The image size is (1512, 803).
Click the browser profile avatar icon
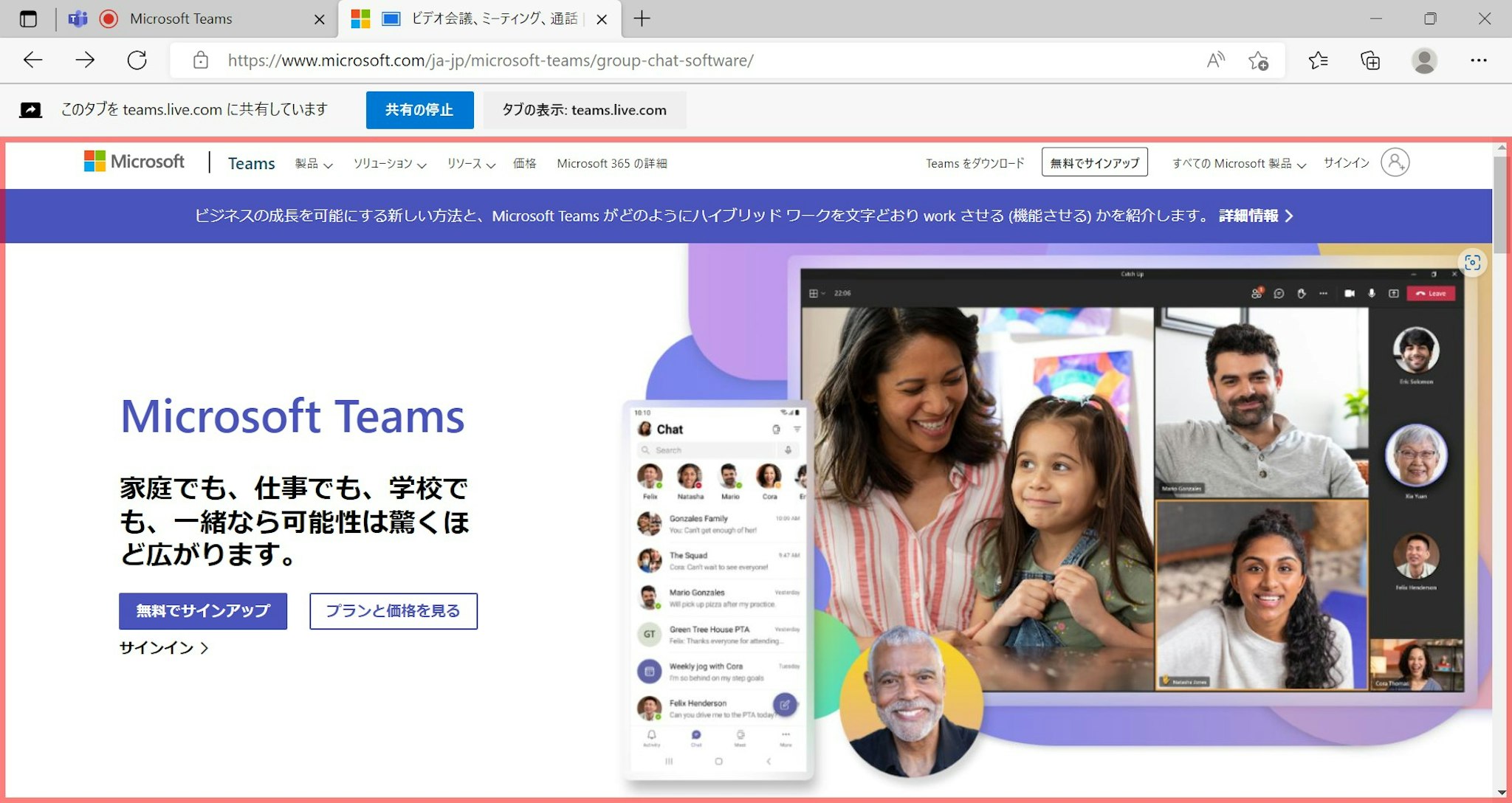[1424, 61]
